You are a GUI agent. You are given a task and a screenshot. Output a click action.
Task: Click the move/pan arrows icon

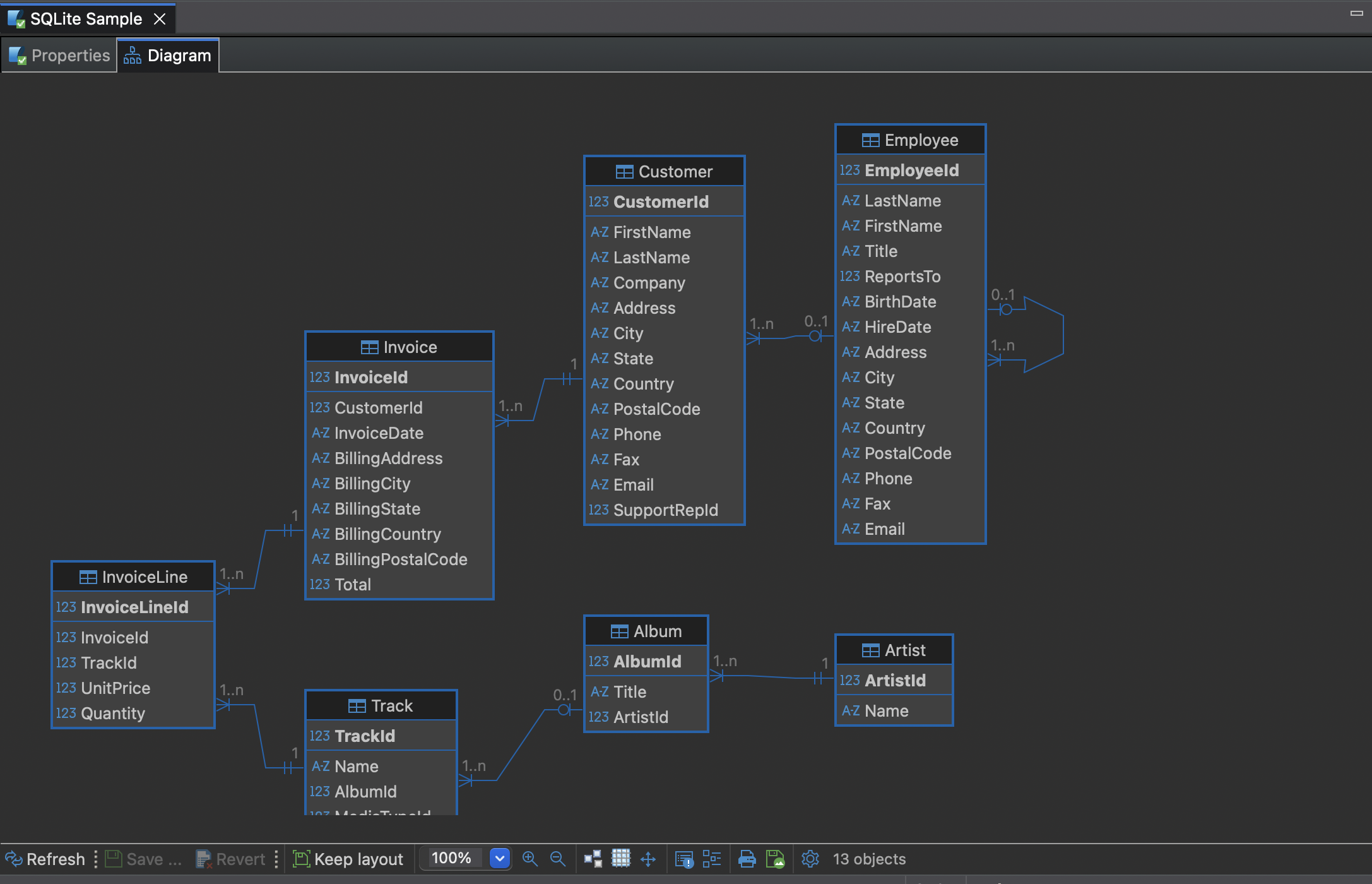(x=648, y=859)
